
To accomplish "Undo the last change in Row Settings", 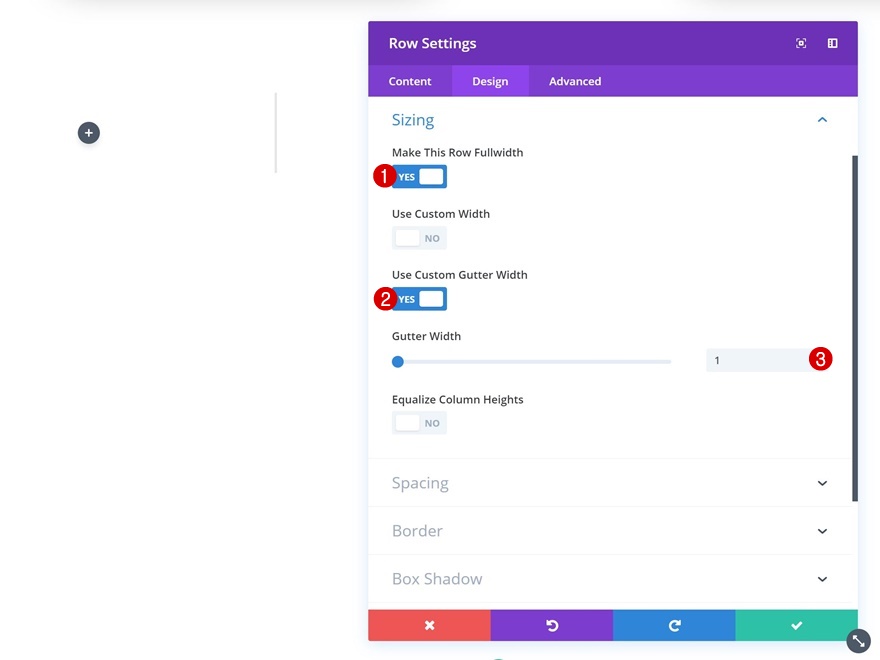I will 551,625.
